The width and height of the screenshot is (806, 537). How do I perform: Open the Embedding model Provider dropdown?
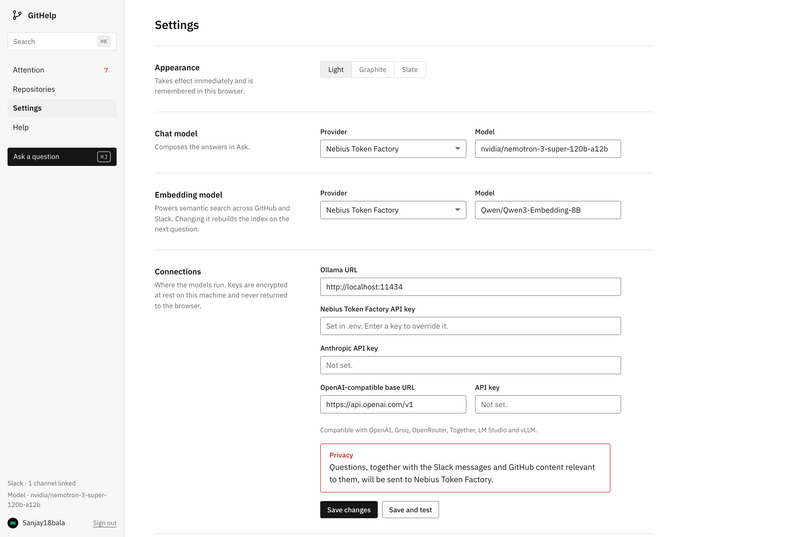pos(393,210)
